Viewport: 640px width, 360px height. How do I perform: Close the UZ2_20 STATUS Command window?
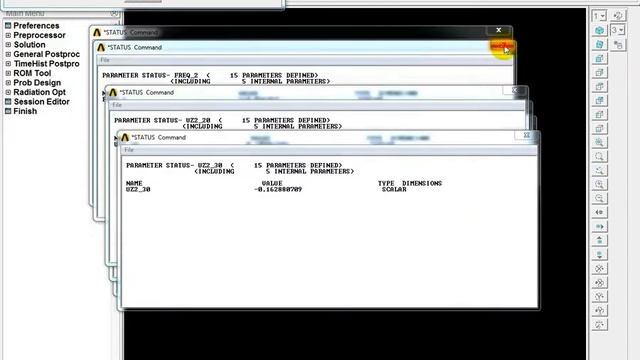tap(515, 90)
